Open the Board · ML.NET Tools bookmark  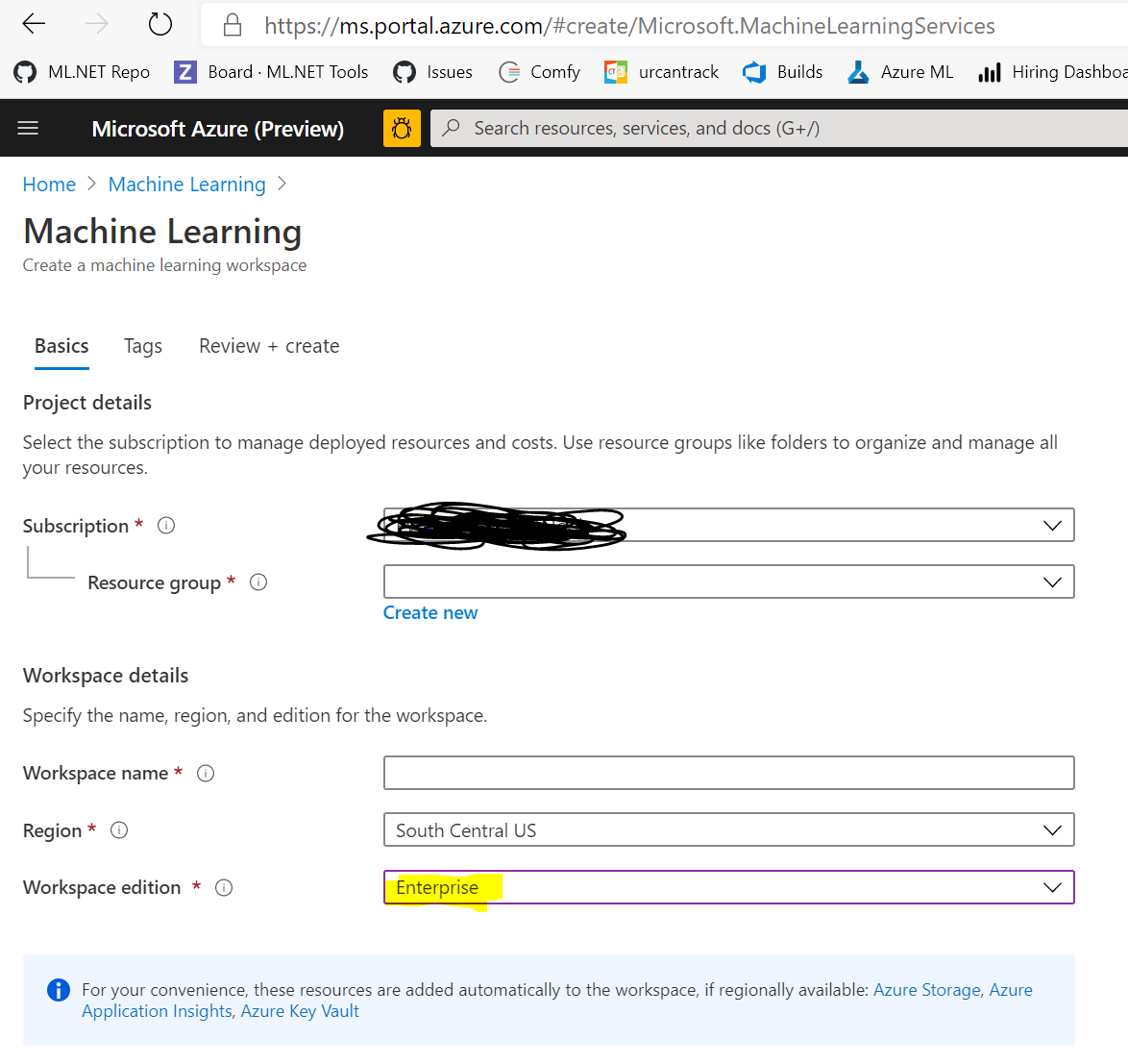pos(270,71)
